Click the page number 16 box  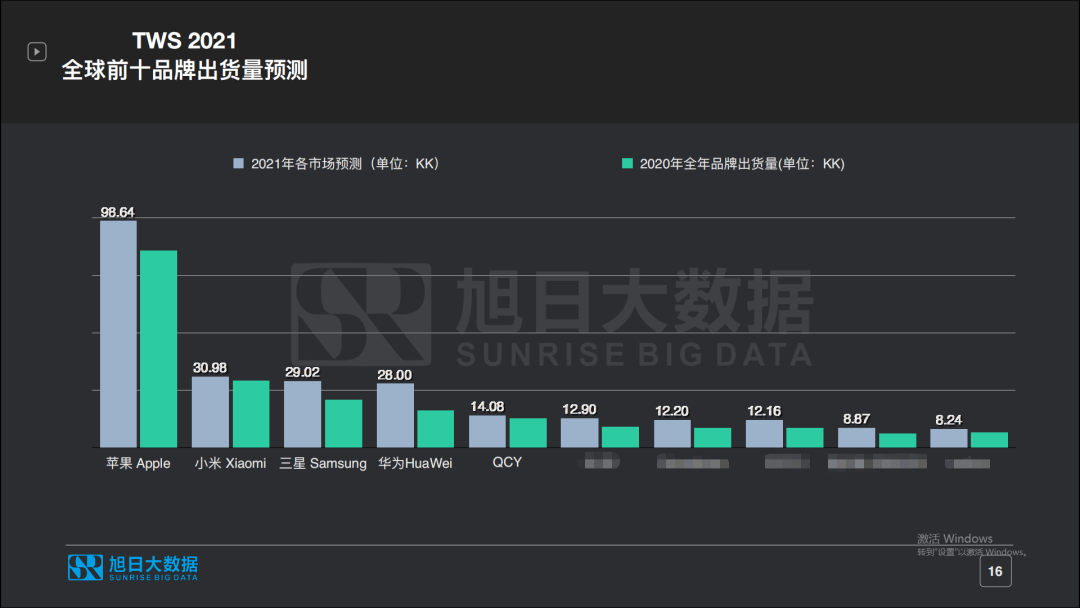995,572
